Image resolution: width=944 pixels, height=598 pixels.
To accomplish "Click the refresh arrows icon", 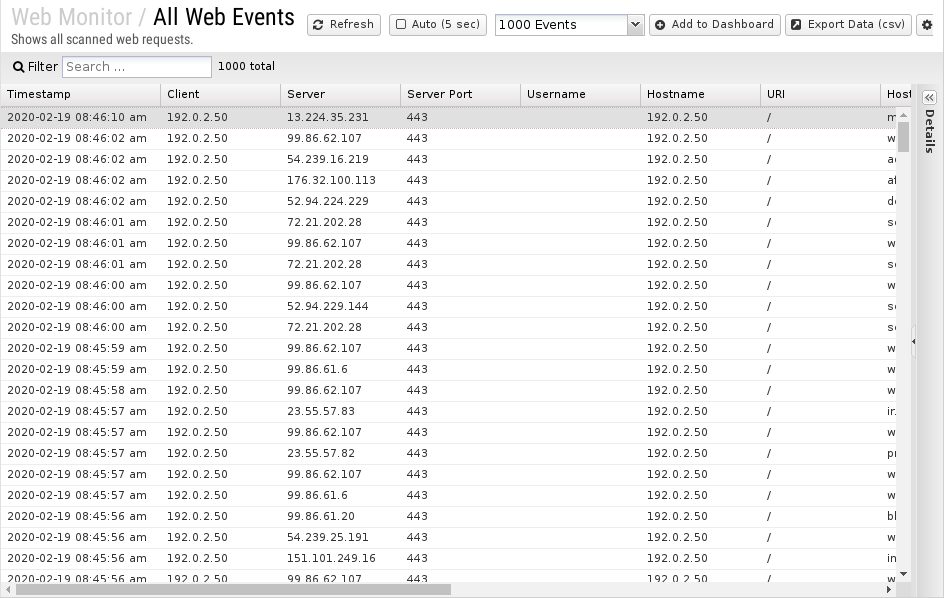I will coord(318,25).
